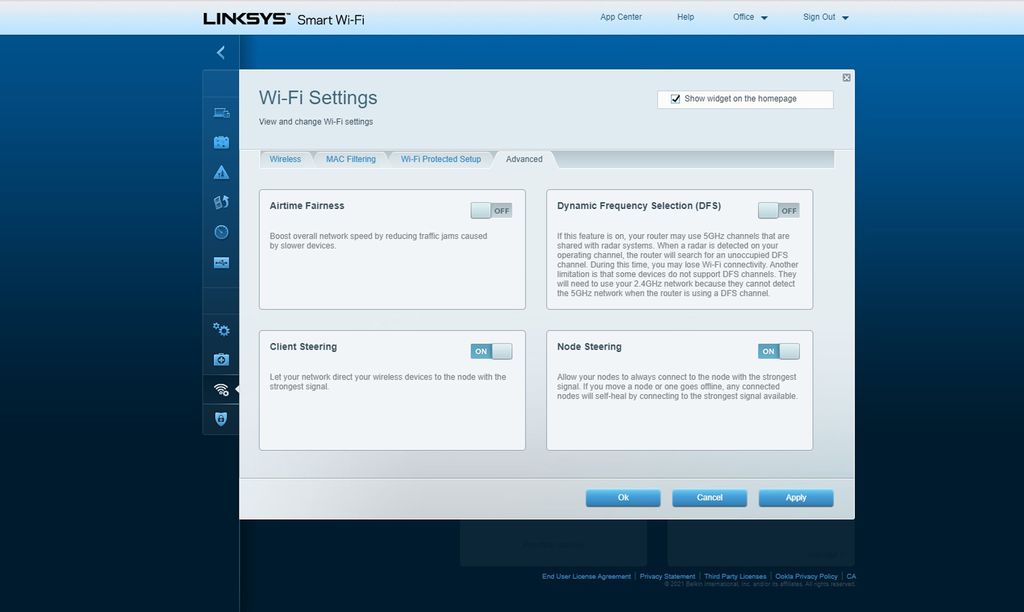
Task: Select the External Storage icon
Action: [x=221, y=262]
